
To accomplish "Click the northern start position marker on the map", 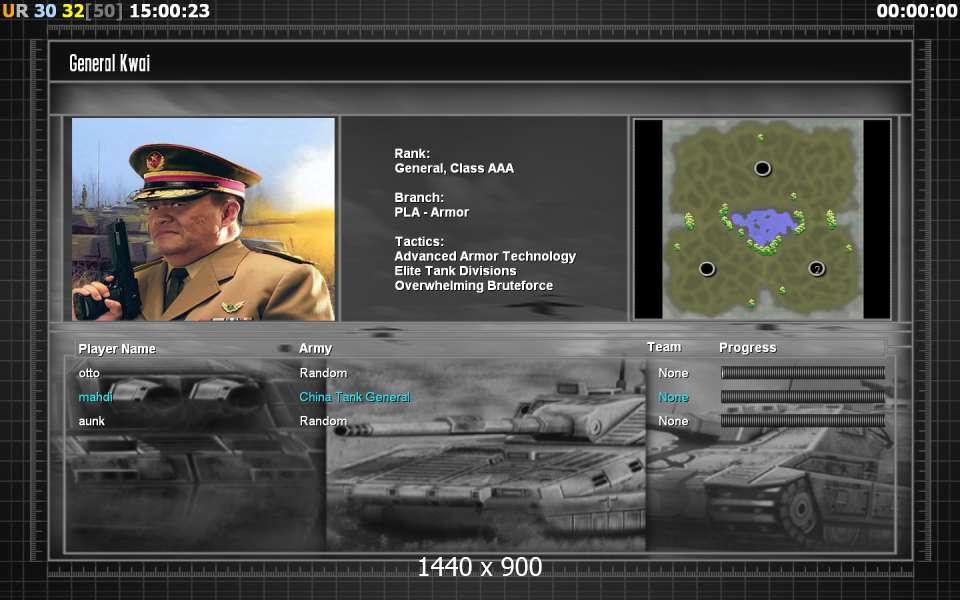I will click(x=762, y=168).
